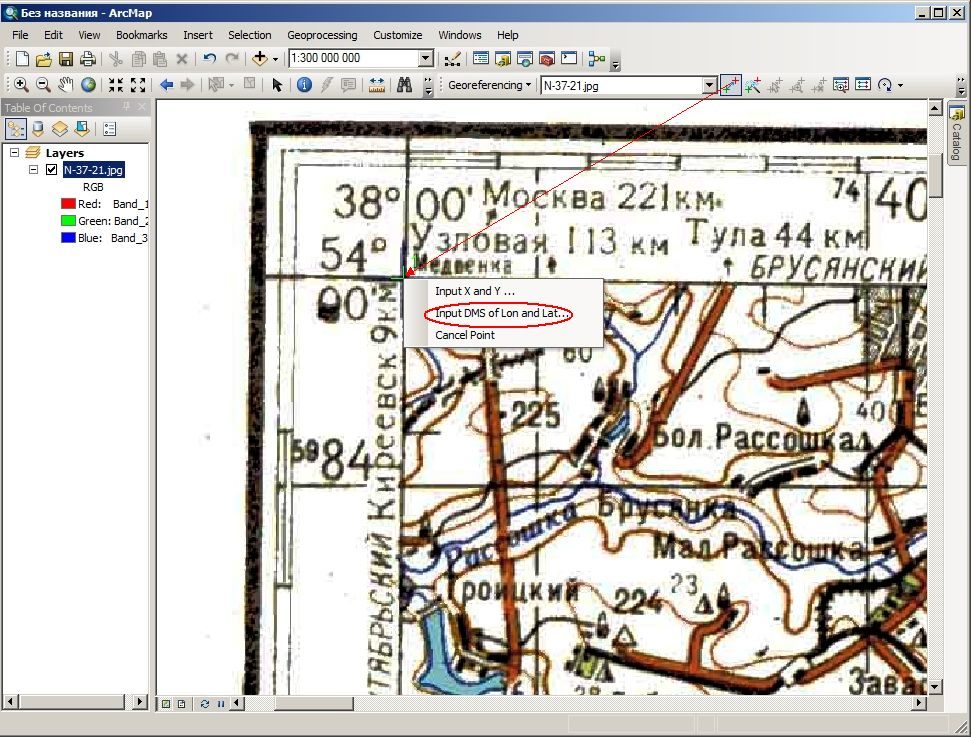Open the Identify tool
Screen dimensions: 971x737
304,85
